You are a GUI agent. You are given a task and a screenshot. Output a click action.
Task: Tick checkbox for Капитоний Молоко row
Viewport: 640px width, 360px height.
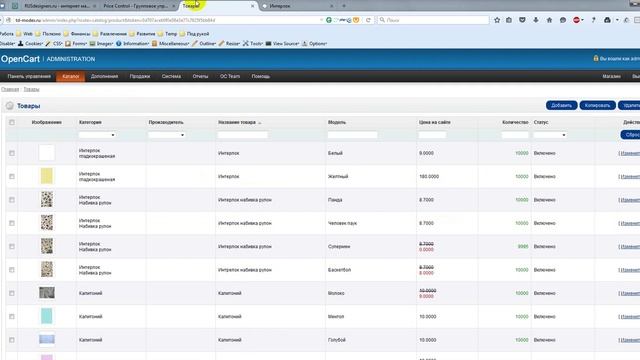pyautogui.click(x=12, y=293)
